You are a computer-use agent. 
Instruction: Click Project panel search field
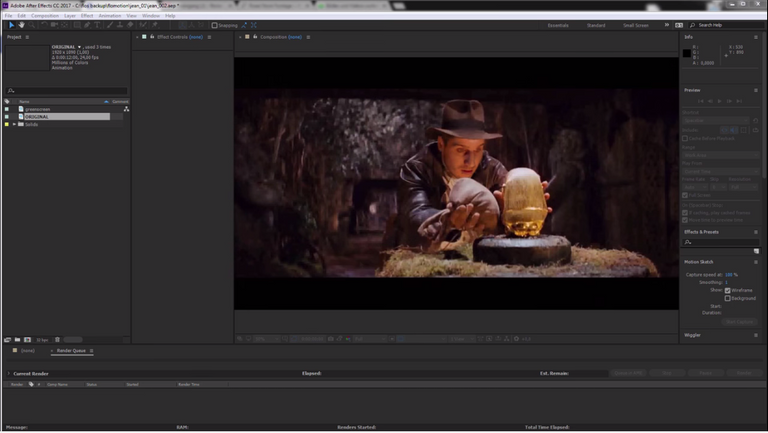coord(67,91)
